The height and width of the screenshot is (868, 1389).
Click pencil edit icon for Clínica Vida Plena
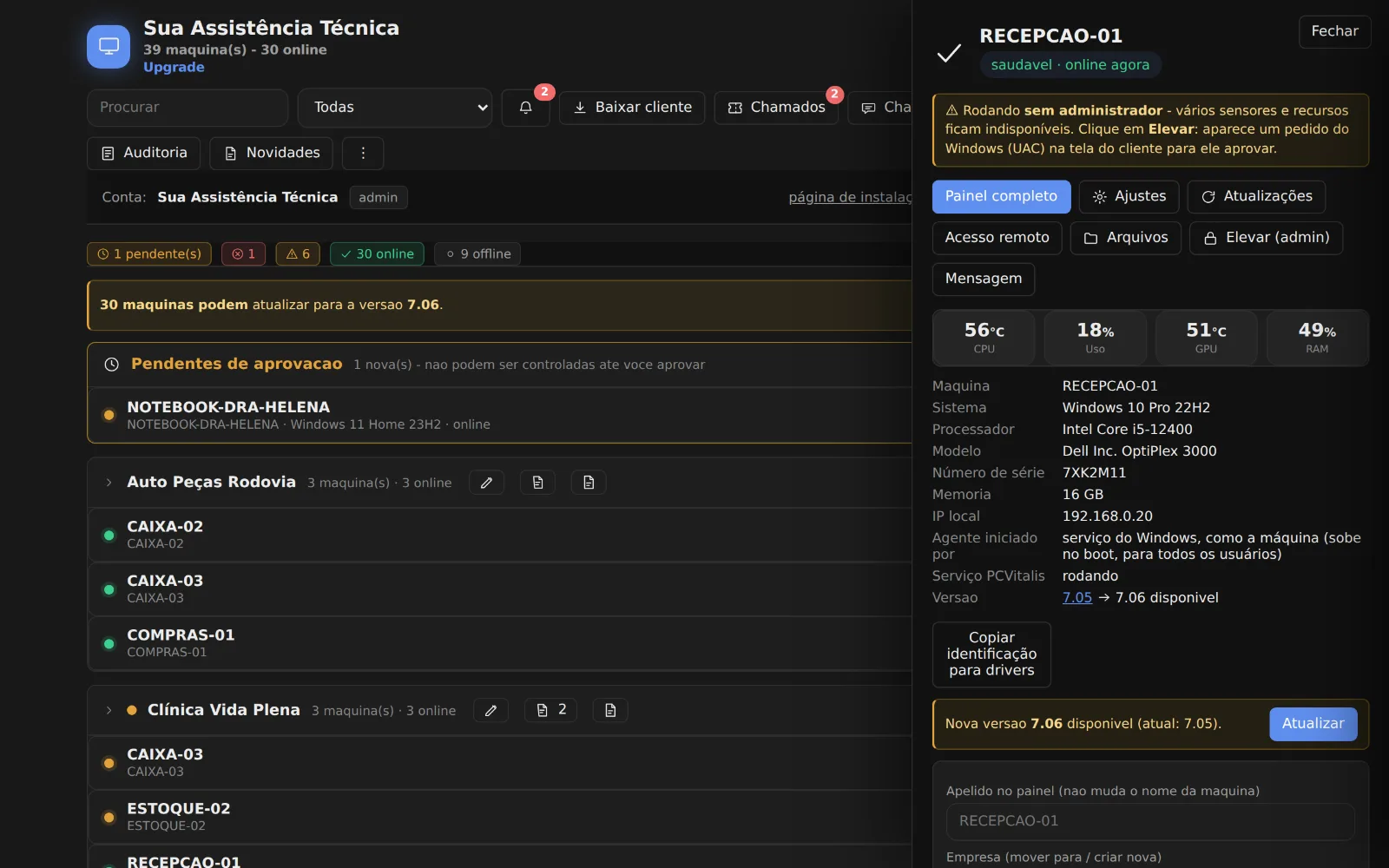pos(490,710)
